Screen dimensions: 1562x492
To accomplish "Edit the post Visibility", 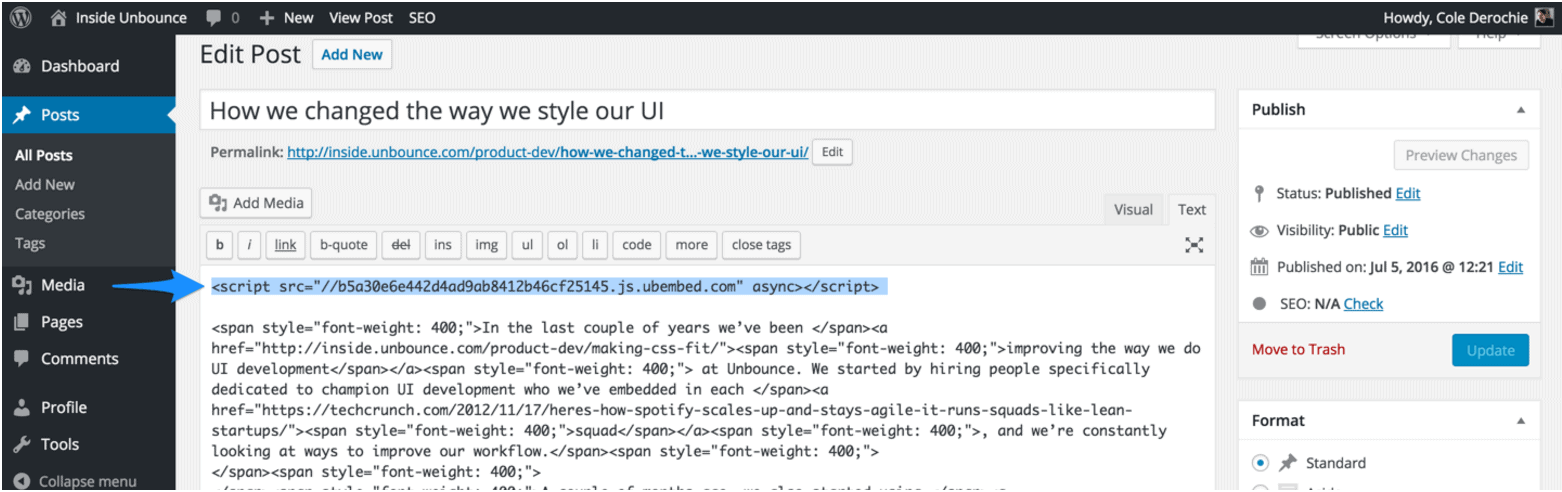I will pos(1395,230).
